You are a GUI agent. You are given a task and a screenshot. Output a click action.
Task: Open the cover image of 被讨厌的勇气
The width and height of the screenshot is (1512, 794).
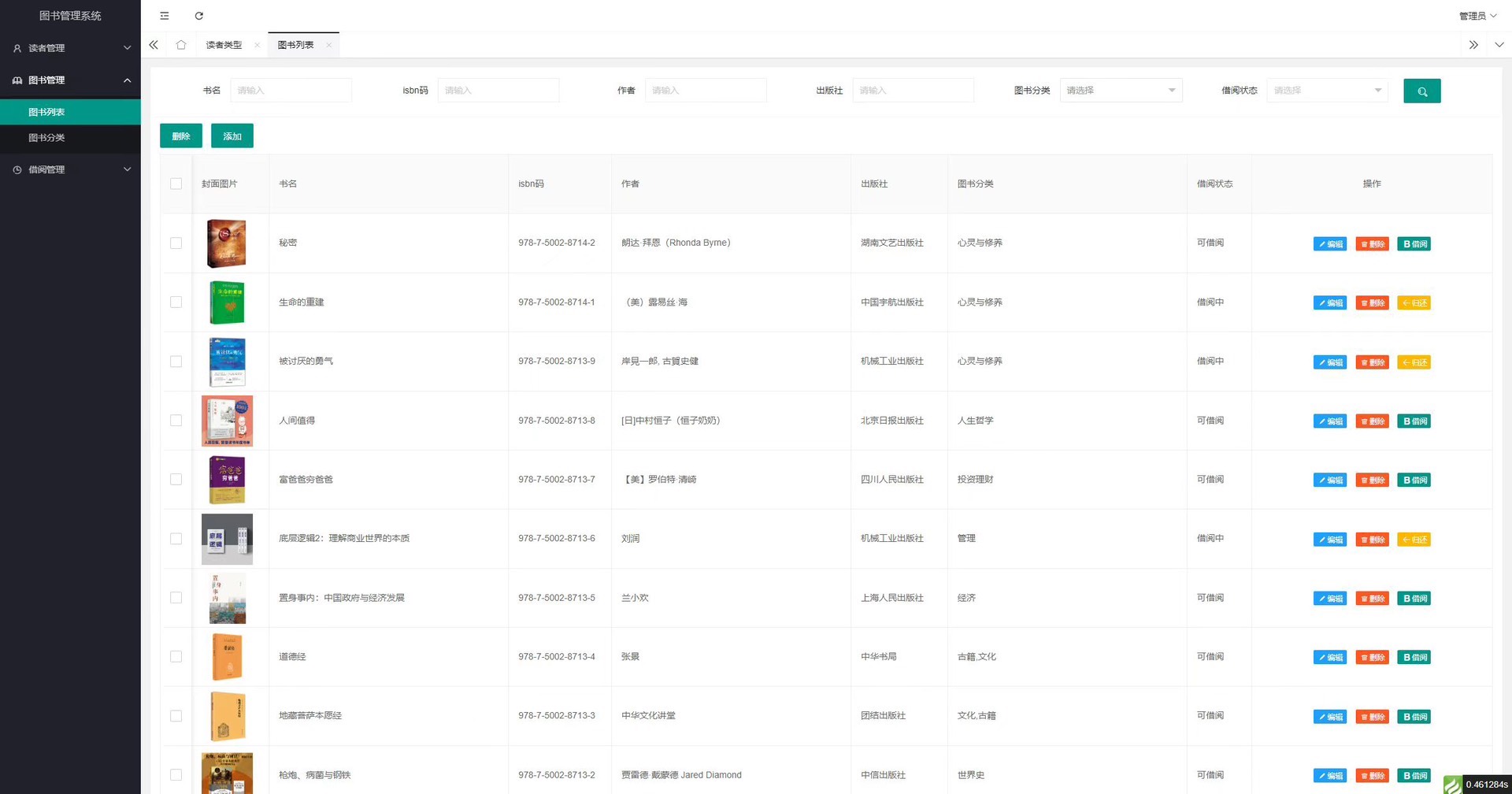pos(227,362)
